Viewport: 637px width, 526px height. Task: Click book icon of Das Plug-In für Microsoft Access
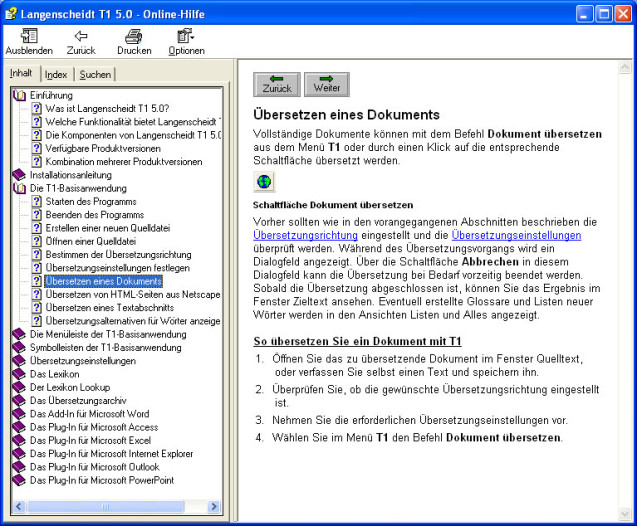tap(20, 427)
